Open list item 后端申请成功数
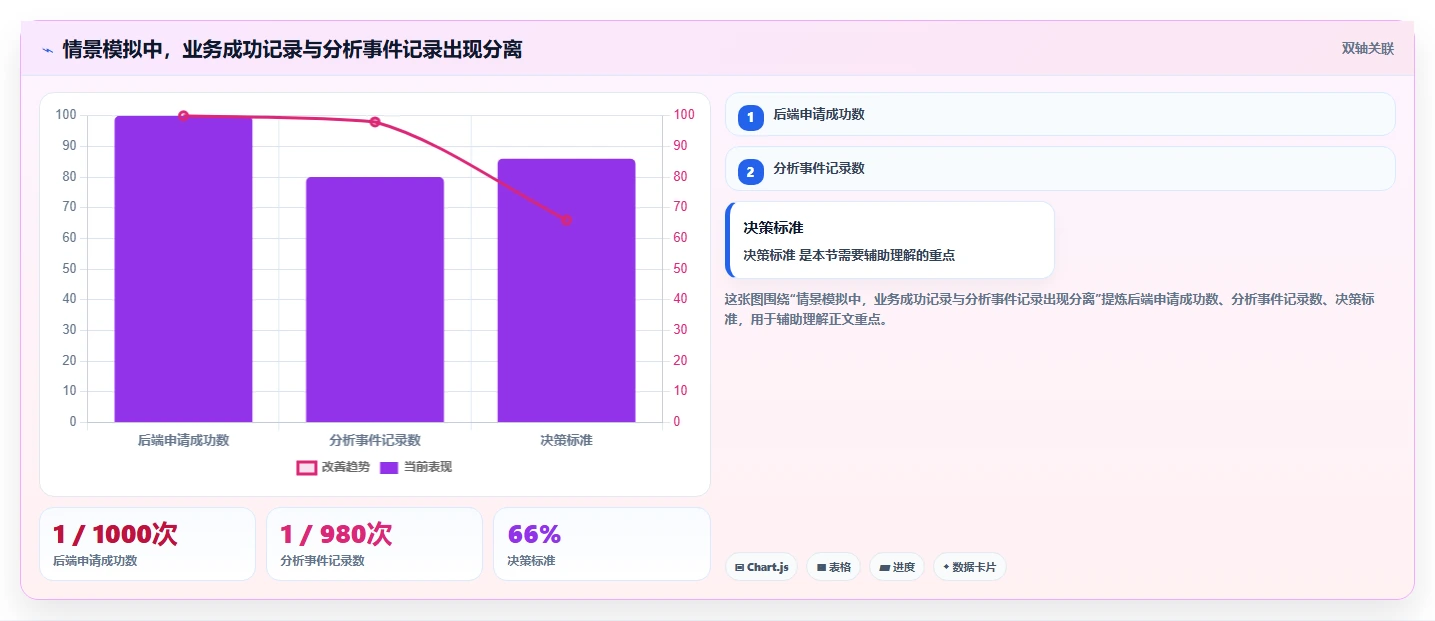 (1060, 114)
